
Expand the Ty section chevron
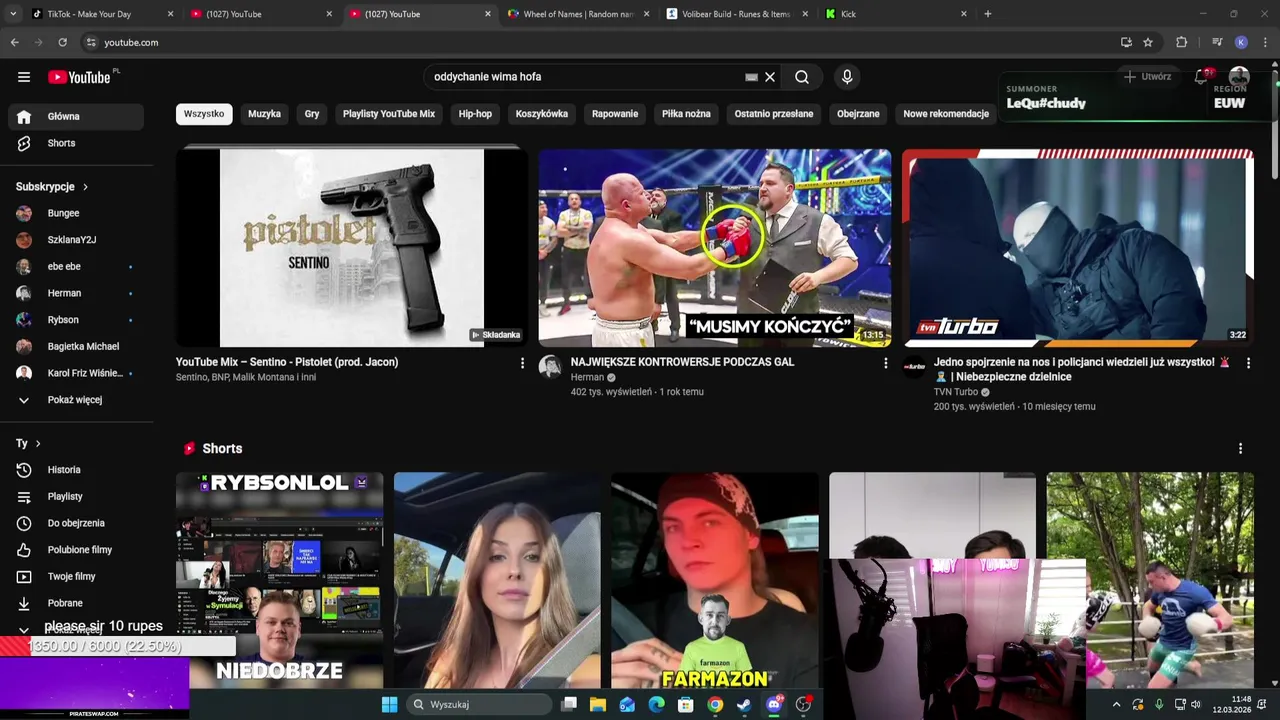(38, 443)
